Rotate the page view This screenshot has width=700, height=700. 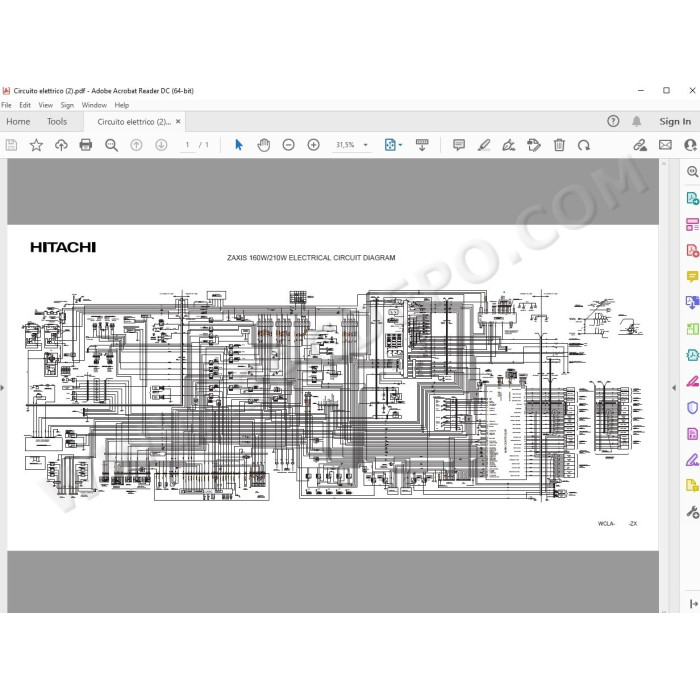584,145
